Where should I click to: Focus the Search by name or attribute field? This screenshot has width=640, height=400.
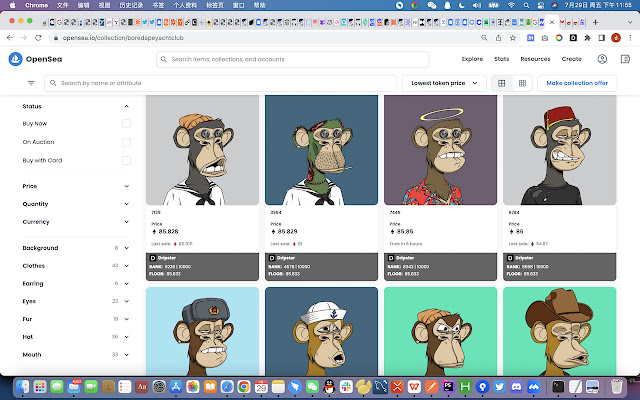(x=220, y=83)
